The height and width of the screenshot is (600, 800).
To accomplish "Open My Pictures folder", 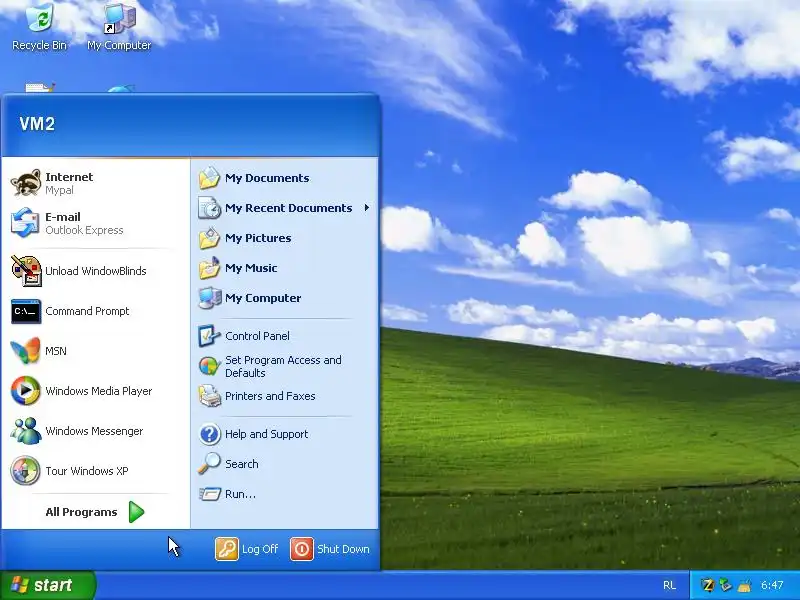I will click(x=285, y=238).
